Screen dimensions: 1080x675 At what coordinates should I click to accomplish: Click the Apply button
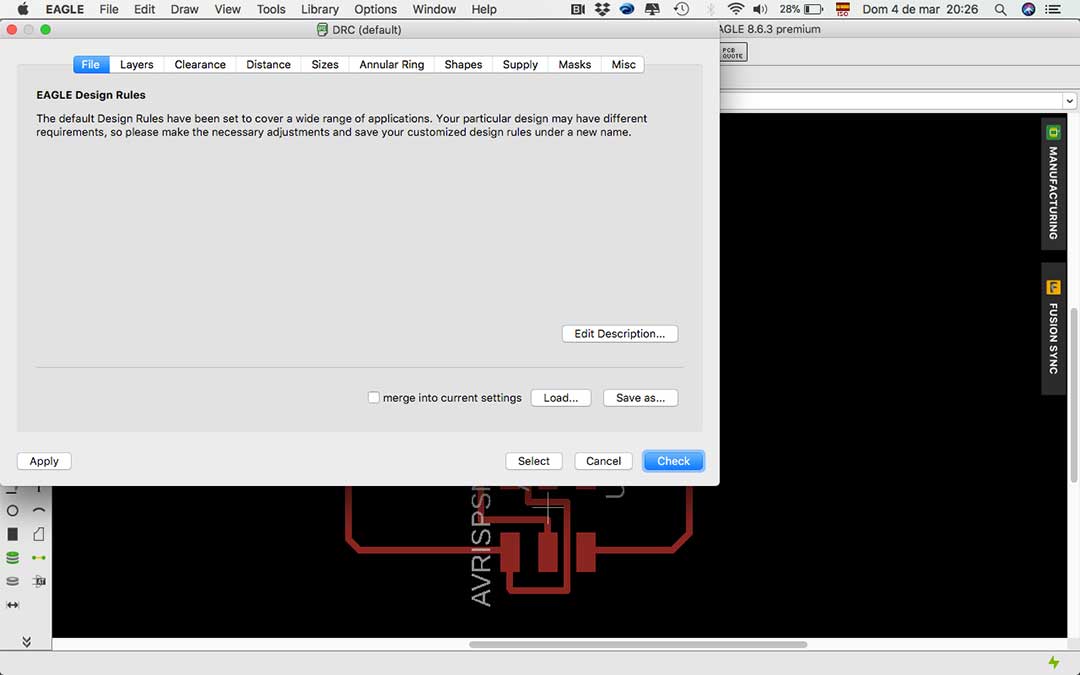click(44, 461)
